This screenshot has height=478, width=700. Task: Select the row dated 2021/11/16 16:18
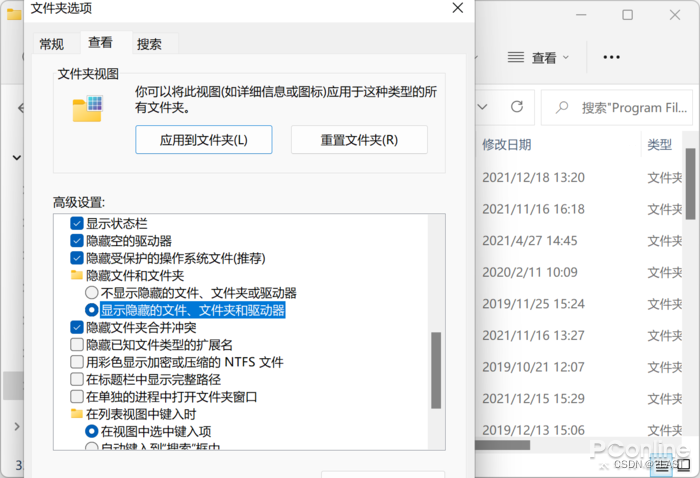580,209
